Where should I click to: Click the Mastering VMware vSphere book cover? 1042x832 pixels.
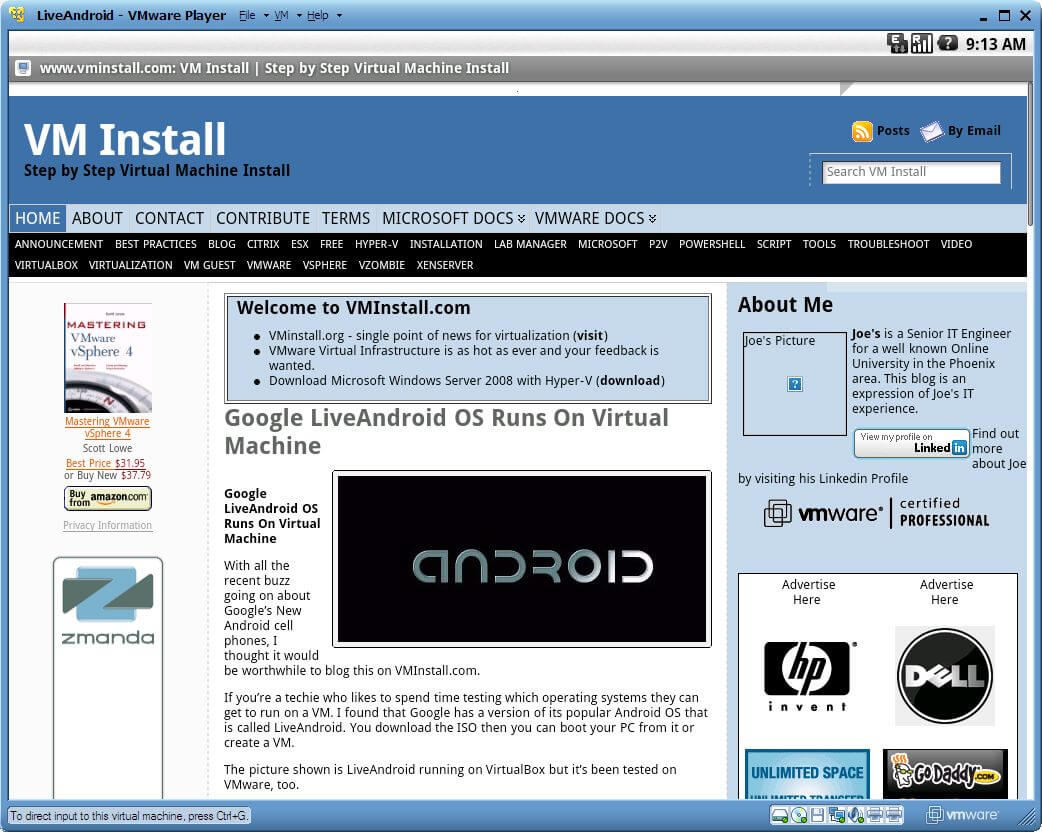108,358
